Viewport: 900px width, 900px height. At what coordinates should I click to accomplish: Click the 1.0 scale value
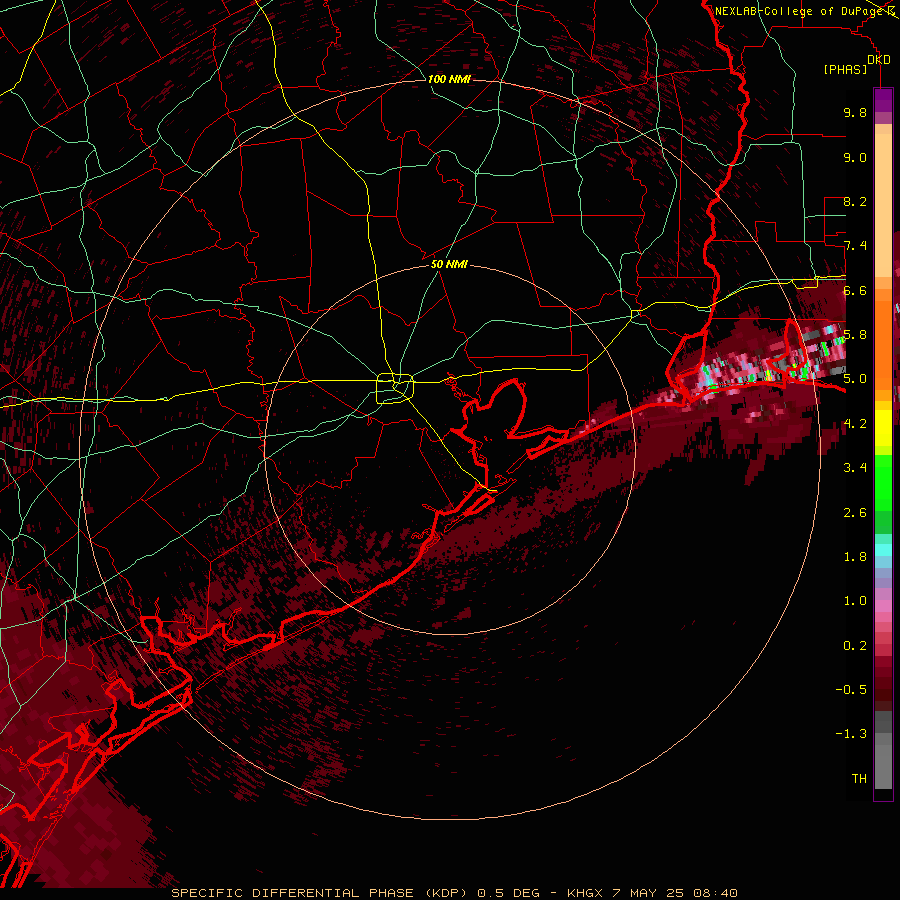point(855,601)
